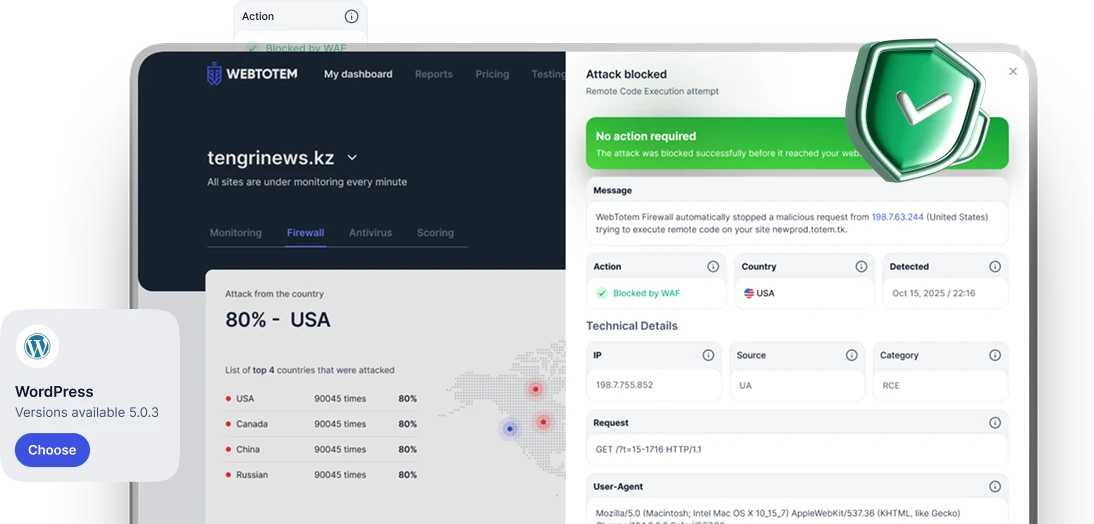Image resolution: width=1094 pixels, height=524 pixels.
Task: Click info icon in Detected card
Action: (x=995, y=267)
